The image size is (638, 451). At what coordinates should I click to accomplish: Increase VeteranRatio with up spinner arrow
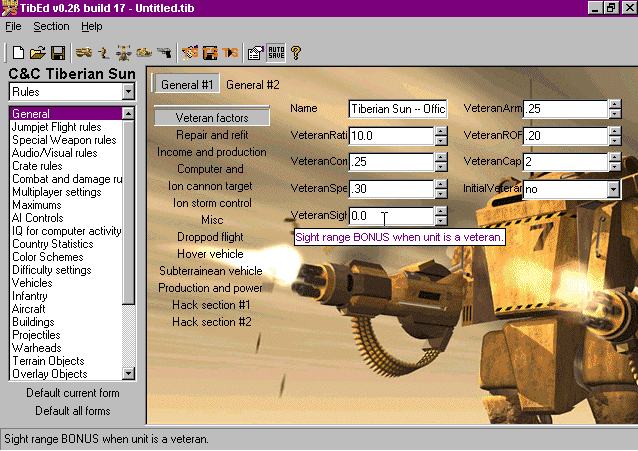(x=441, y=131)
